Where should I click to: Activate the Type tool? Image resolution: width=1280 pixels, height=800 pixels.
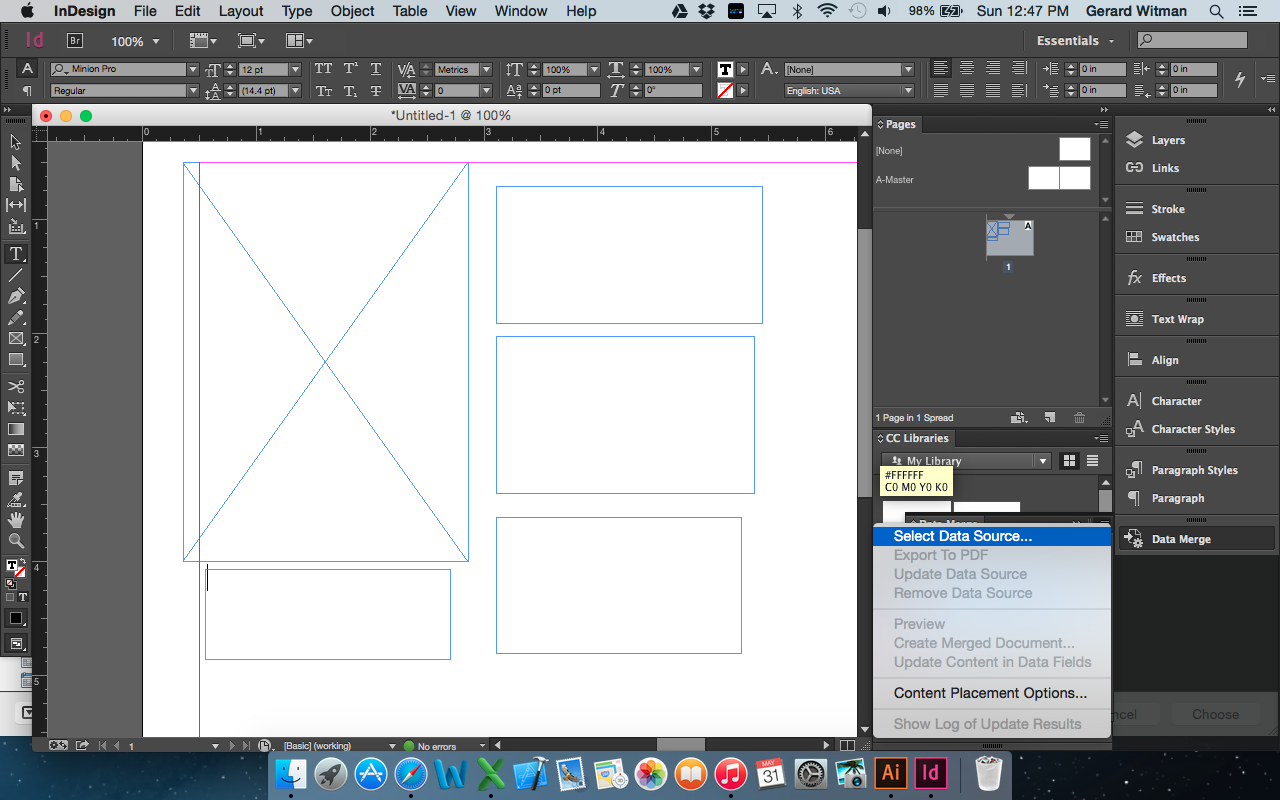(16, 254)
